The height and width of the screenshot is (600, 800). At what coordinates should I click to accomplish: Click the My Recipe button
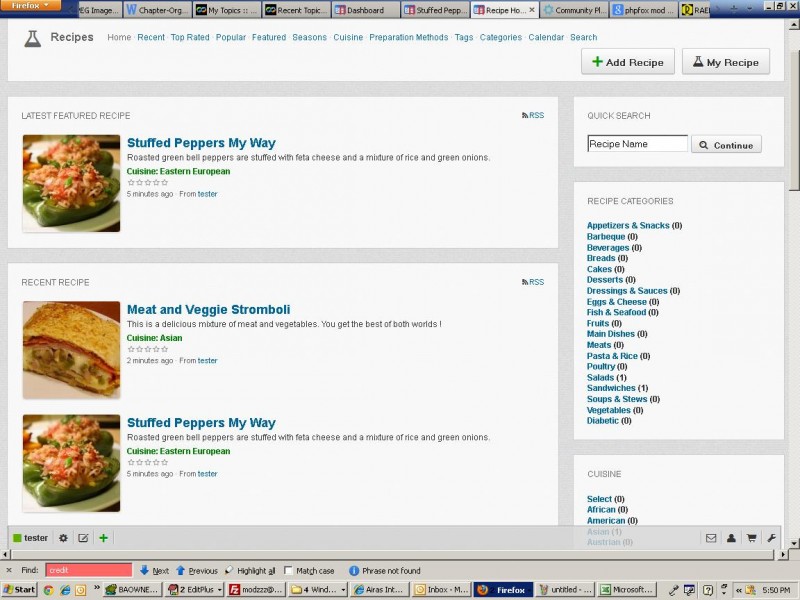[x=726, y=62]
